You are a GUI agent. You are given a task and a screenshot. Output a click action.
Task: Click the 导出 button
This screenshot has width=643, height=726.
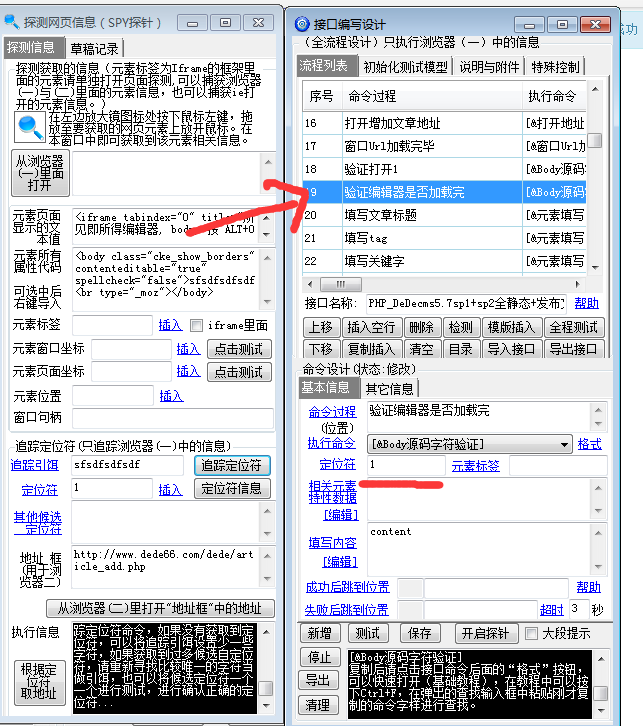pos(319,680)
